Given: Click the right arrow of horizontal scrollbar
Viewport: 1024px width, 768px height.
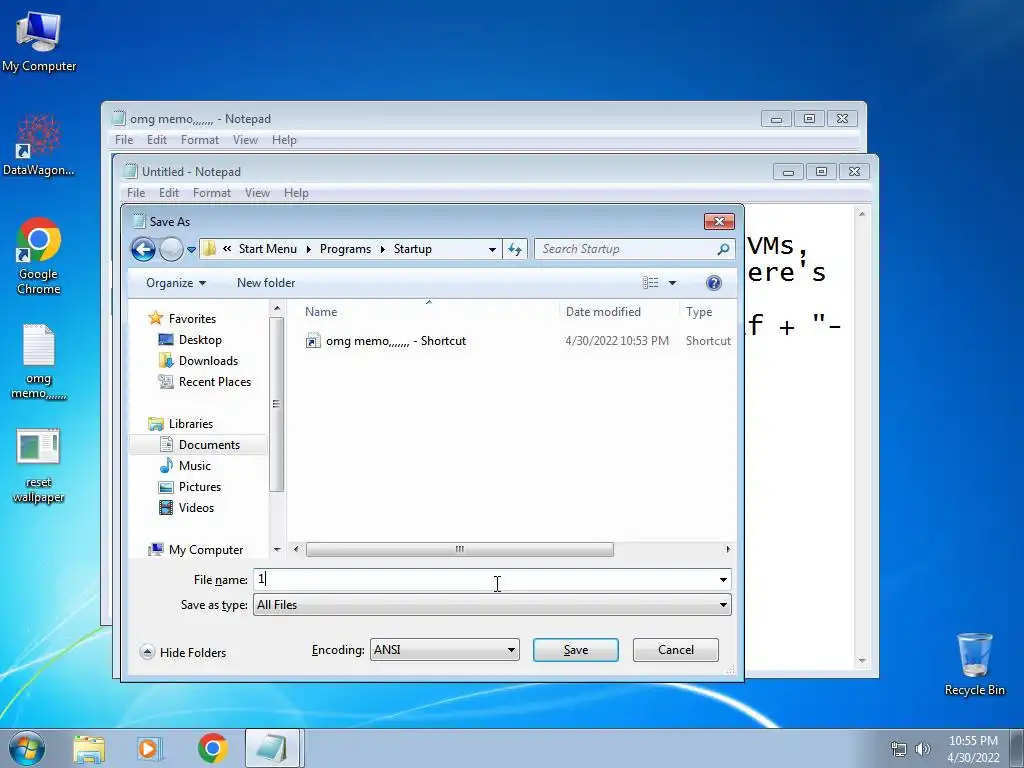Looking at the screenshot, I should pos(728,549).
